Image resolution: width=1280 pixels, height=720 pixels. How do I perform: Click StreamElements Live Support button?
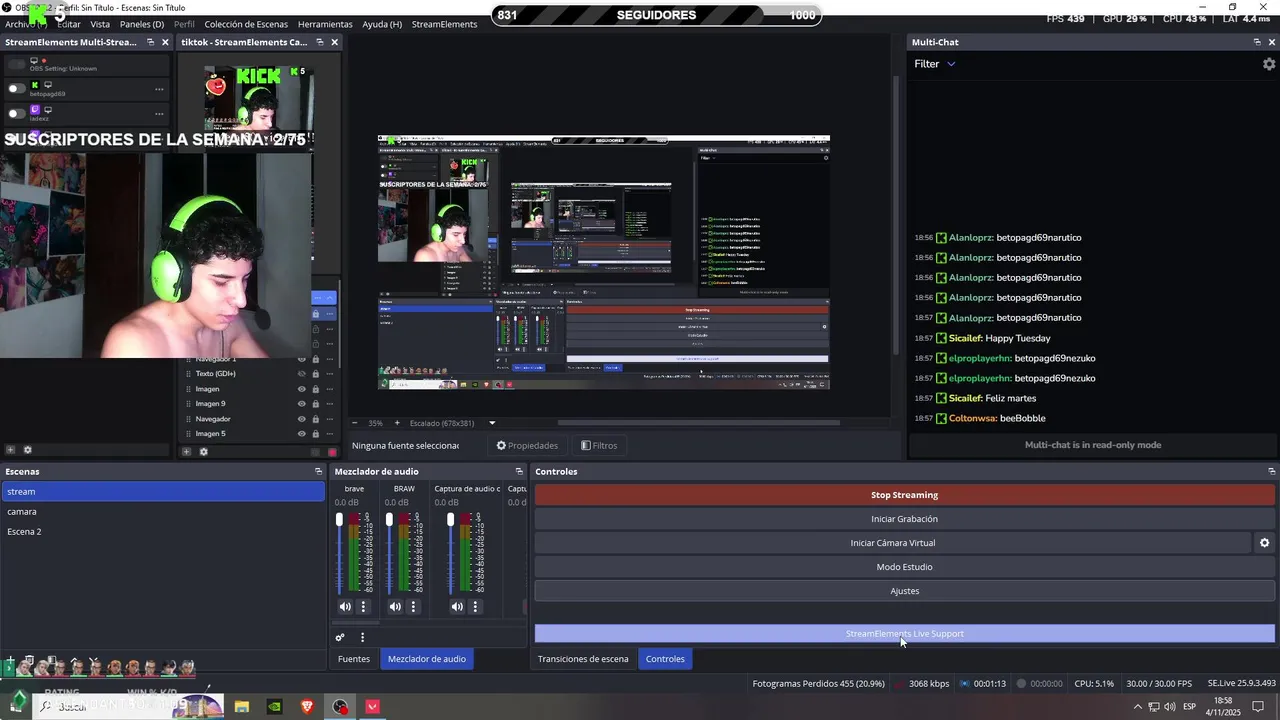(904, 634)
